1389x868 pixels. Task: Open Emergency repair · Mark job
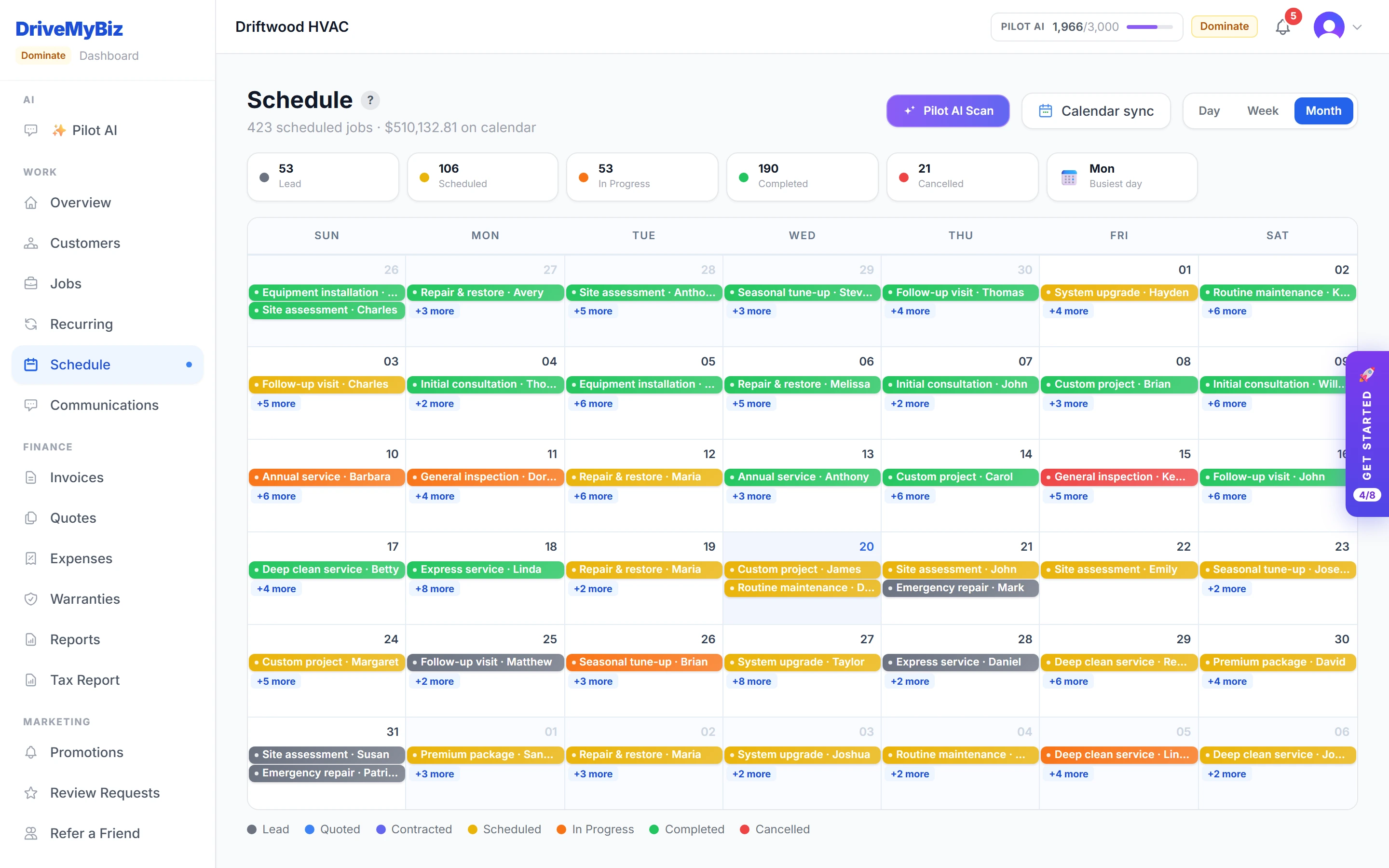click(x=960, y=588)
